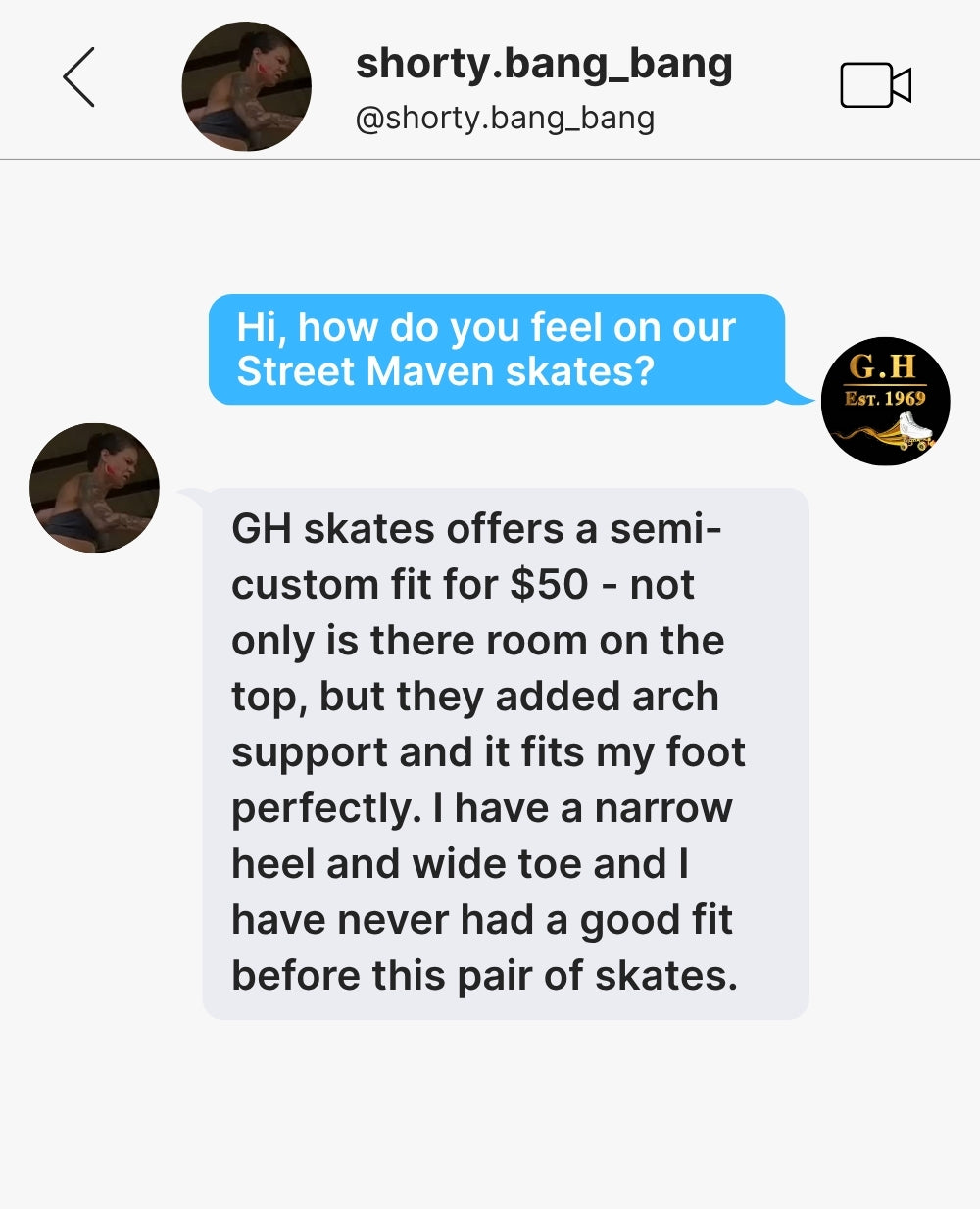Image resolution: width=980 pixels, height=1209 pixels.
Task: Click the @shorty.bang_bang handle
Action: [x=505, y=118]
